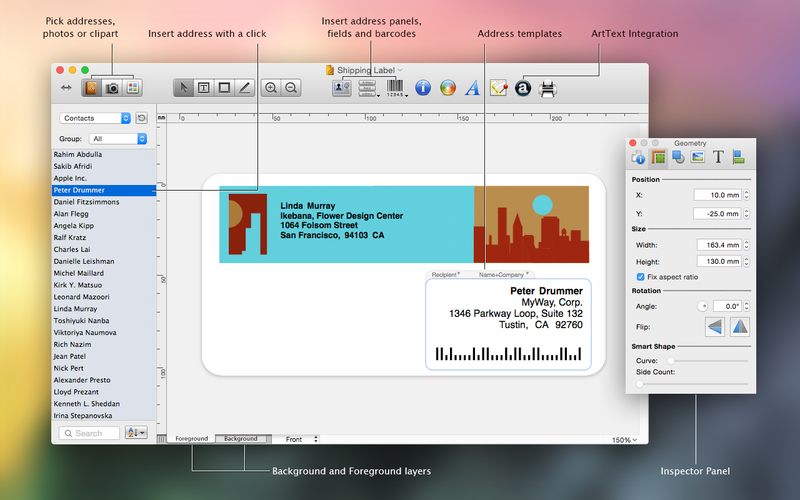Open the Contacts source dropdown

point(95,118)
